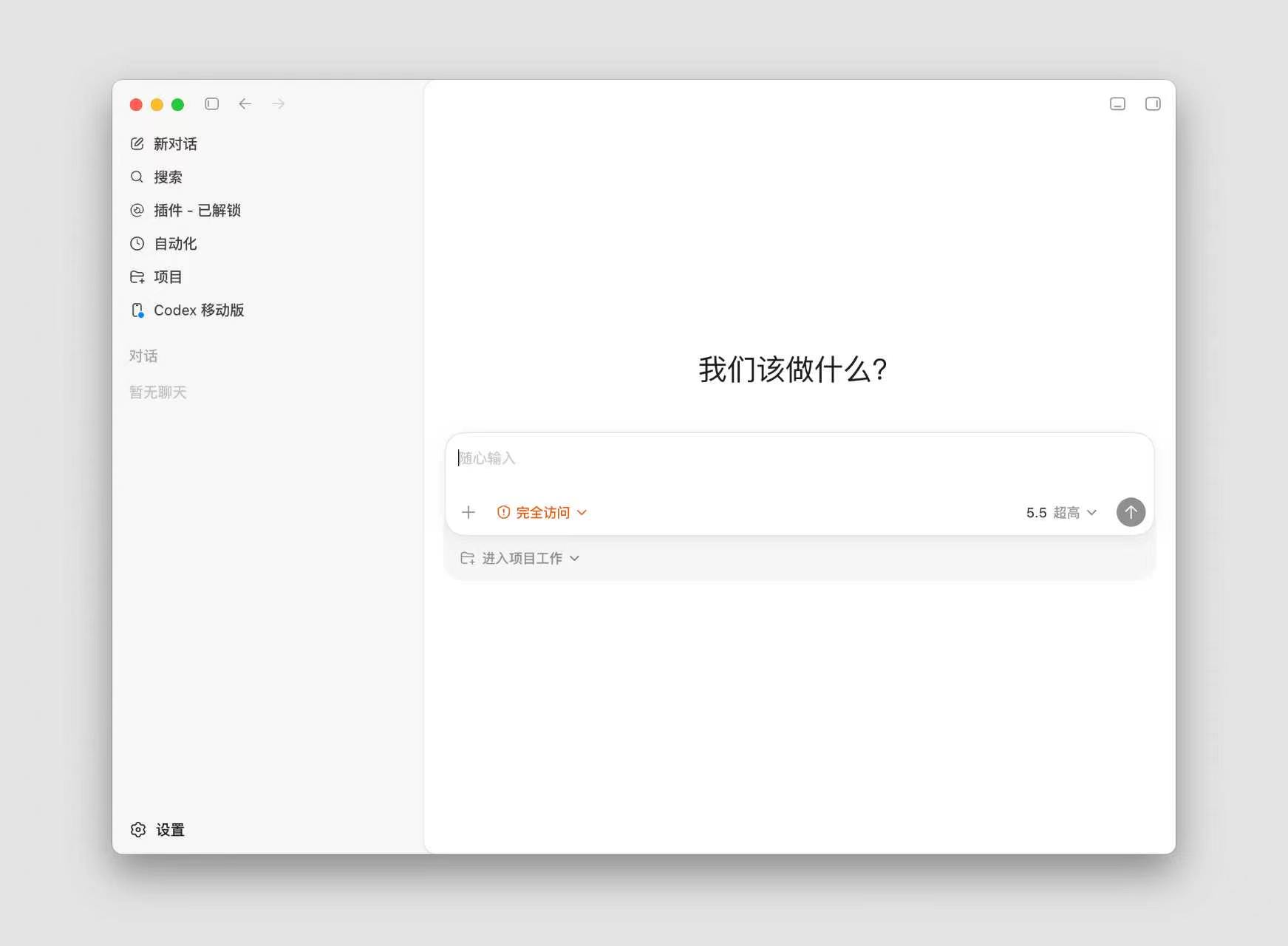This screenshot has height=946, width=1288.
Task: Click the 暂无聊天 empty chat placeholder
Action: (x=158, y=392)
